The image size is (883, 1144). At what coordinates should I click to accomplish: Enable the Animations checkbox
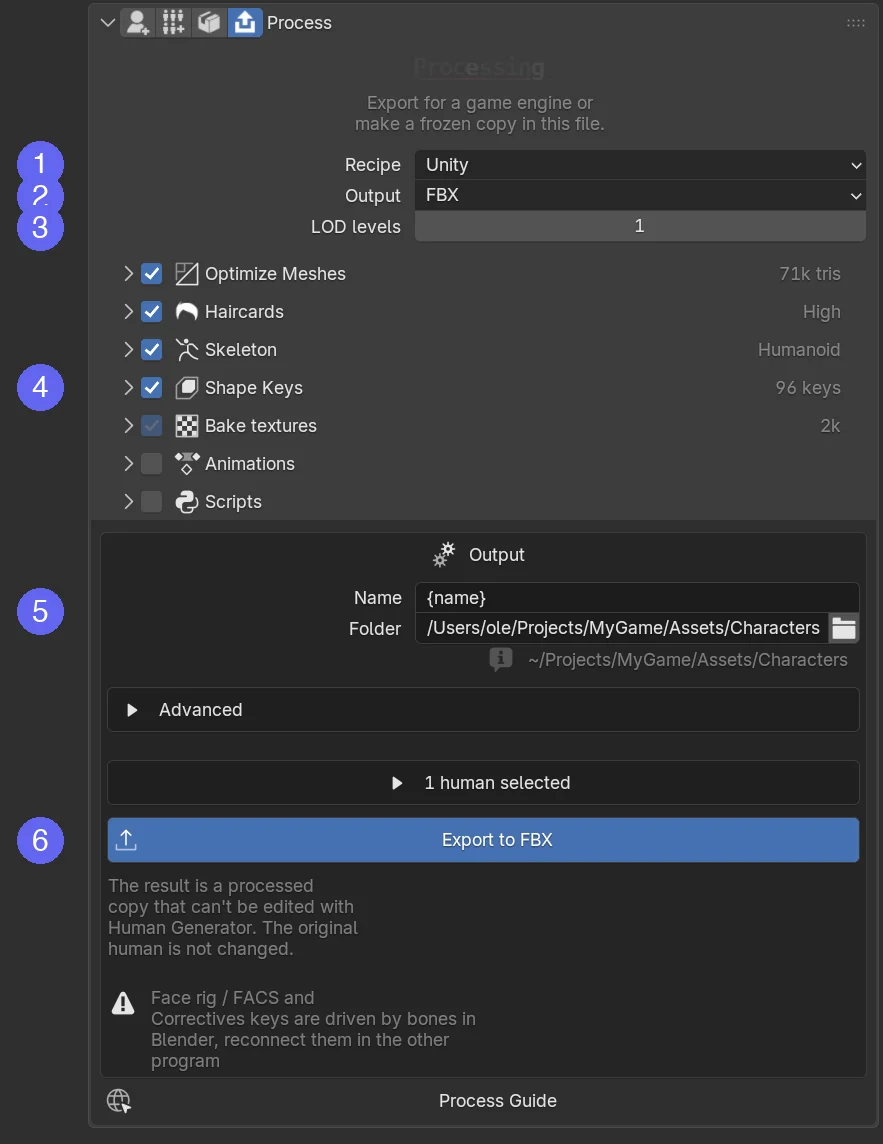[x=152, y=463]
